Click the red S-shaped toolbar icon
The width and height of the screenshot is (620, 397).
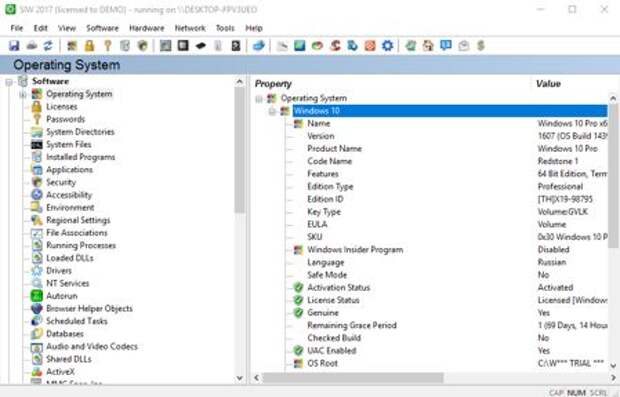[x=335, y=46]
